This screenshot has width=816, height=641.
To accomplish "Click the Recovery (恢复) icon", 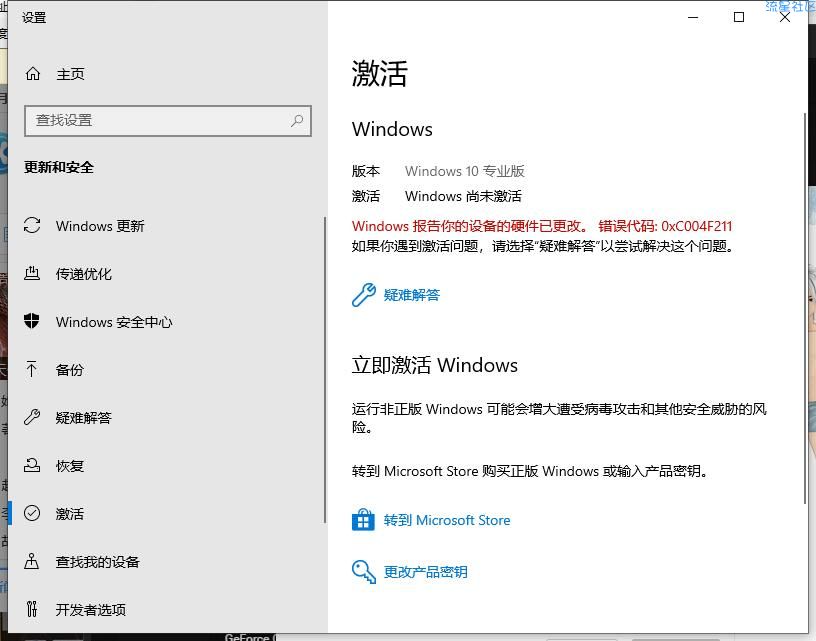I will click(32, 465).
